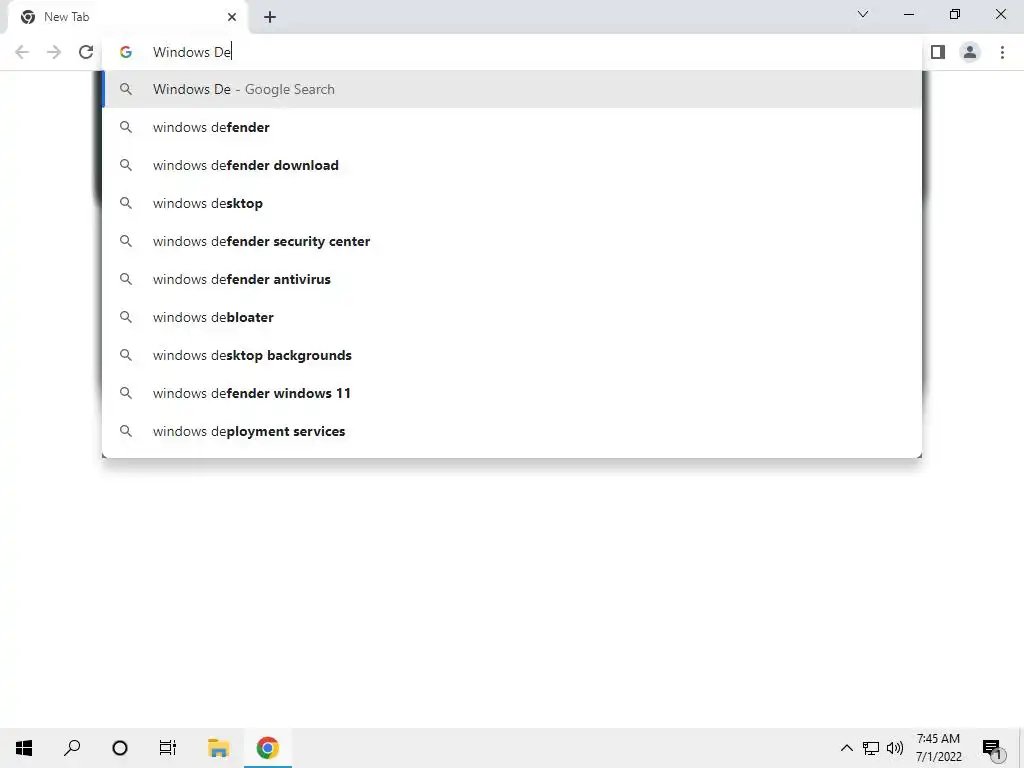Choose "windows defender windows 11" suggestion
Image resolution: width=1024 pixels, height=768 pixels.
coord(512,393)
